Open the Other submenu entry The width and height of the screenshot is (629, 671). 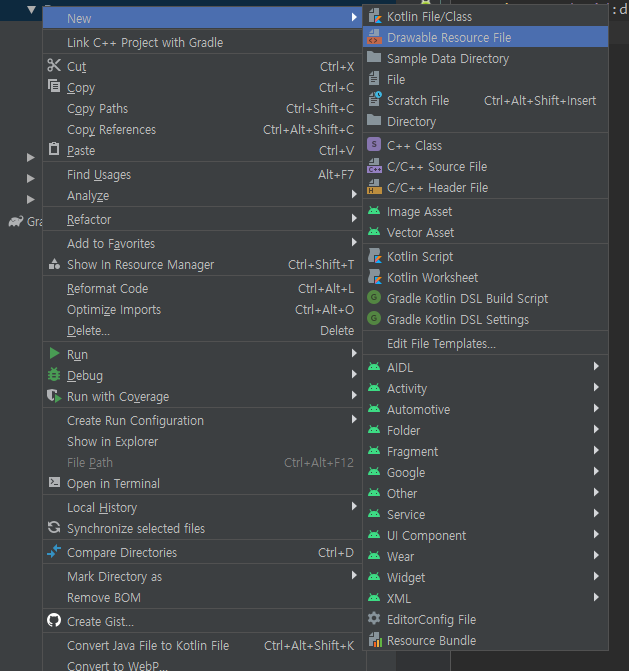coord(486,493)
